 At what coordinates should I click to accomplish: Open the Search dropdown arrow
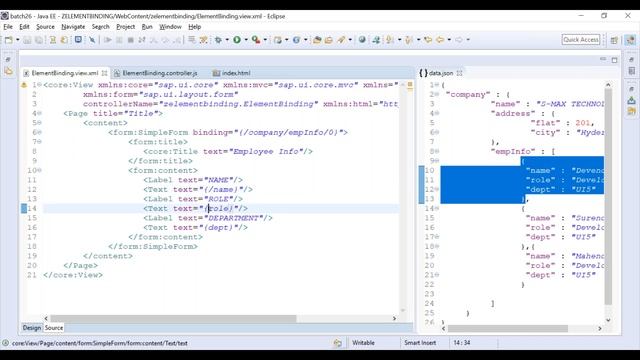point(350,40)
